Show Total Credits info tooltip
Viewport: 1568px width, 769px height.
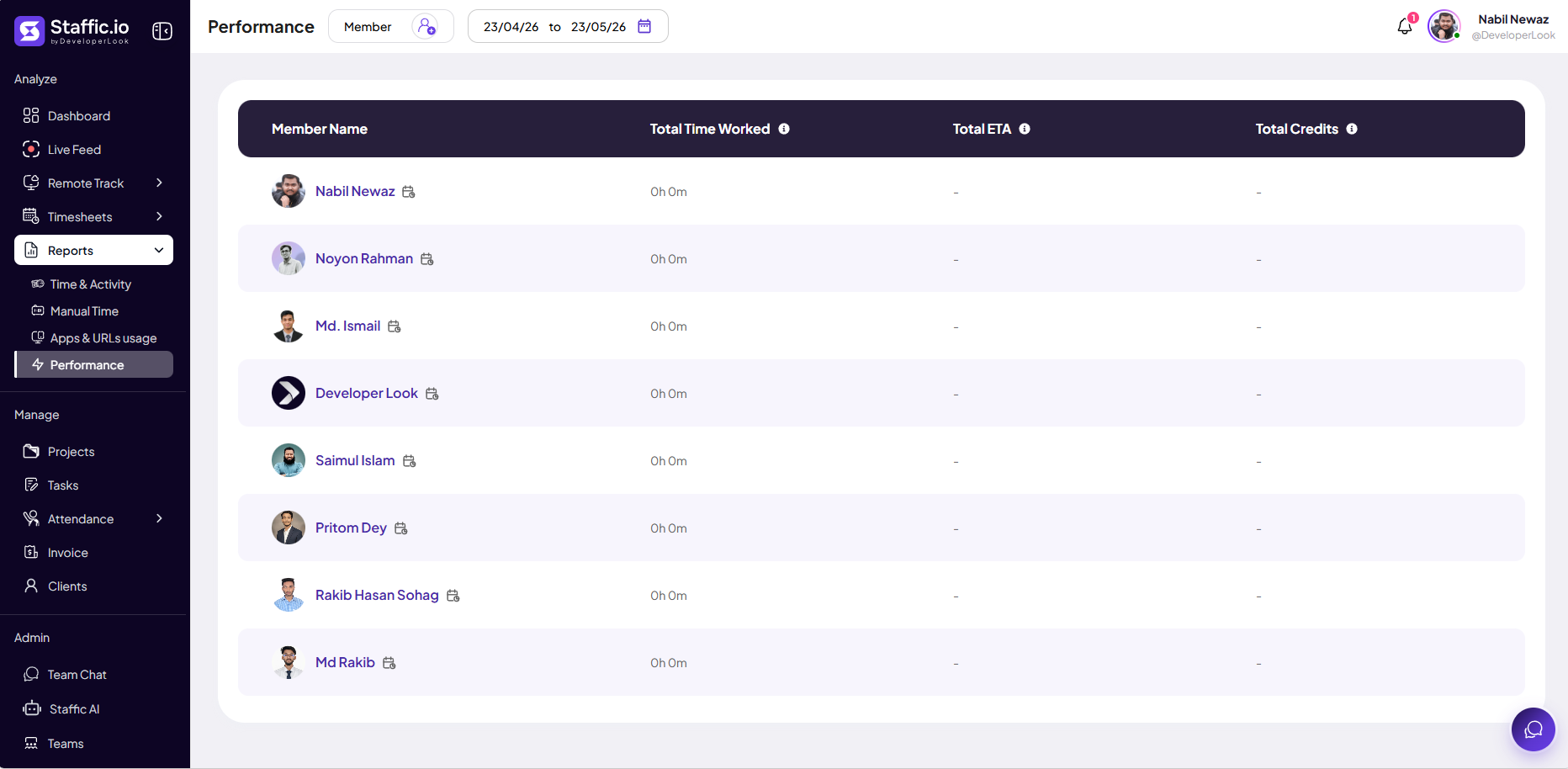pyautogui.click(x=1352, y=129)
